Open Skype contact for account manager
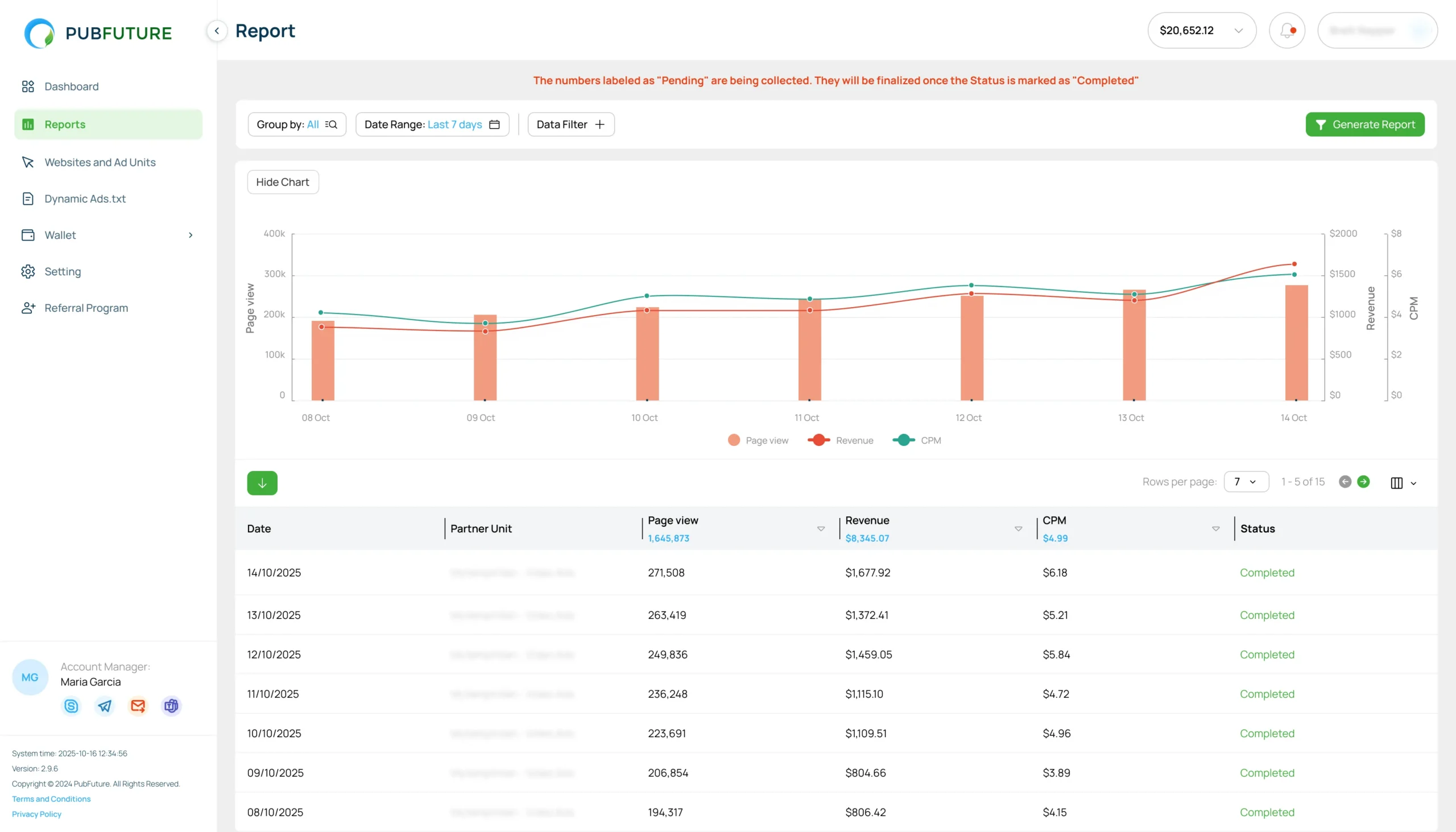This screenshot has height=832, width=1456. click(x=71, y=706)
